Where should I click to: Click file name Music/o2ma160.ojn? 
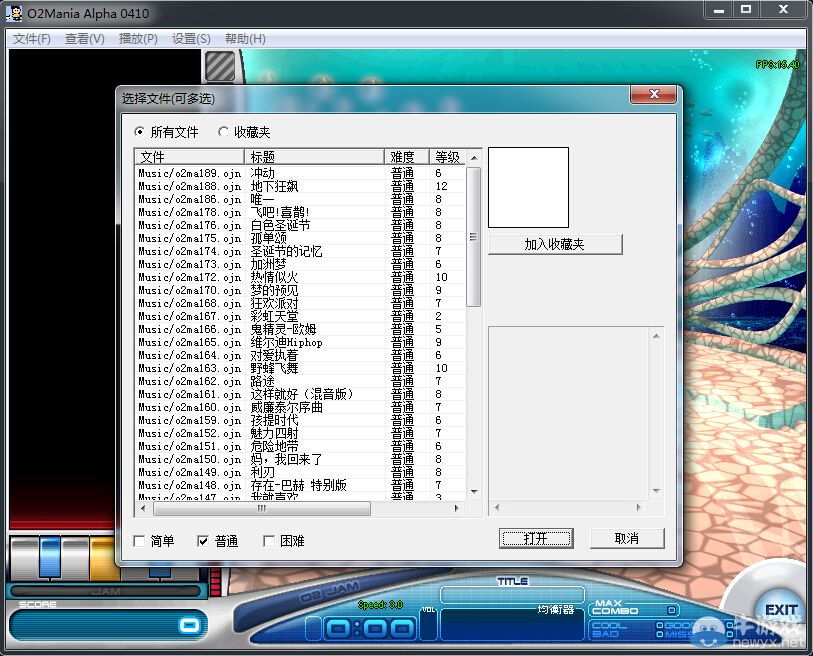click(190, 407)
